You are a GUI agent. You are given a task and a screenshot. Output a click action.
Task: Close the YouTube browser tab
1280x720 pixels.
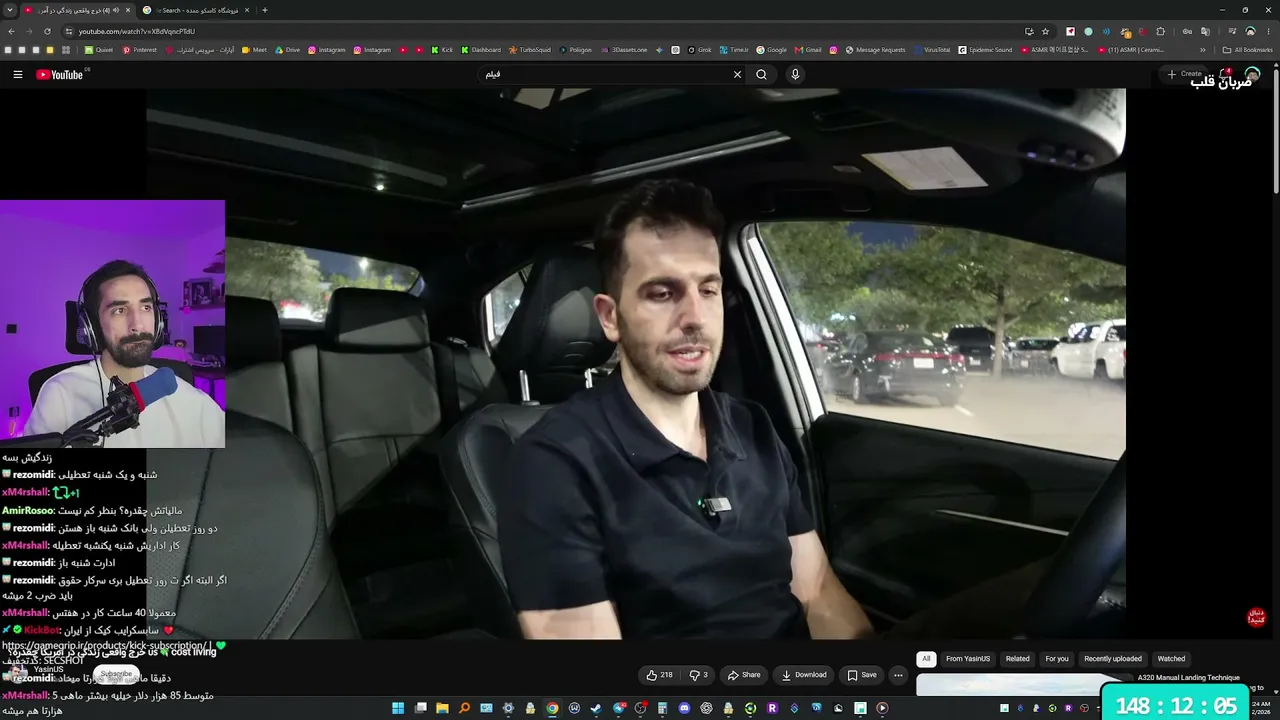click(x=128, y=10)
